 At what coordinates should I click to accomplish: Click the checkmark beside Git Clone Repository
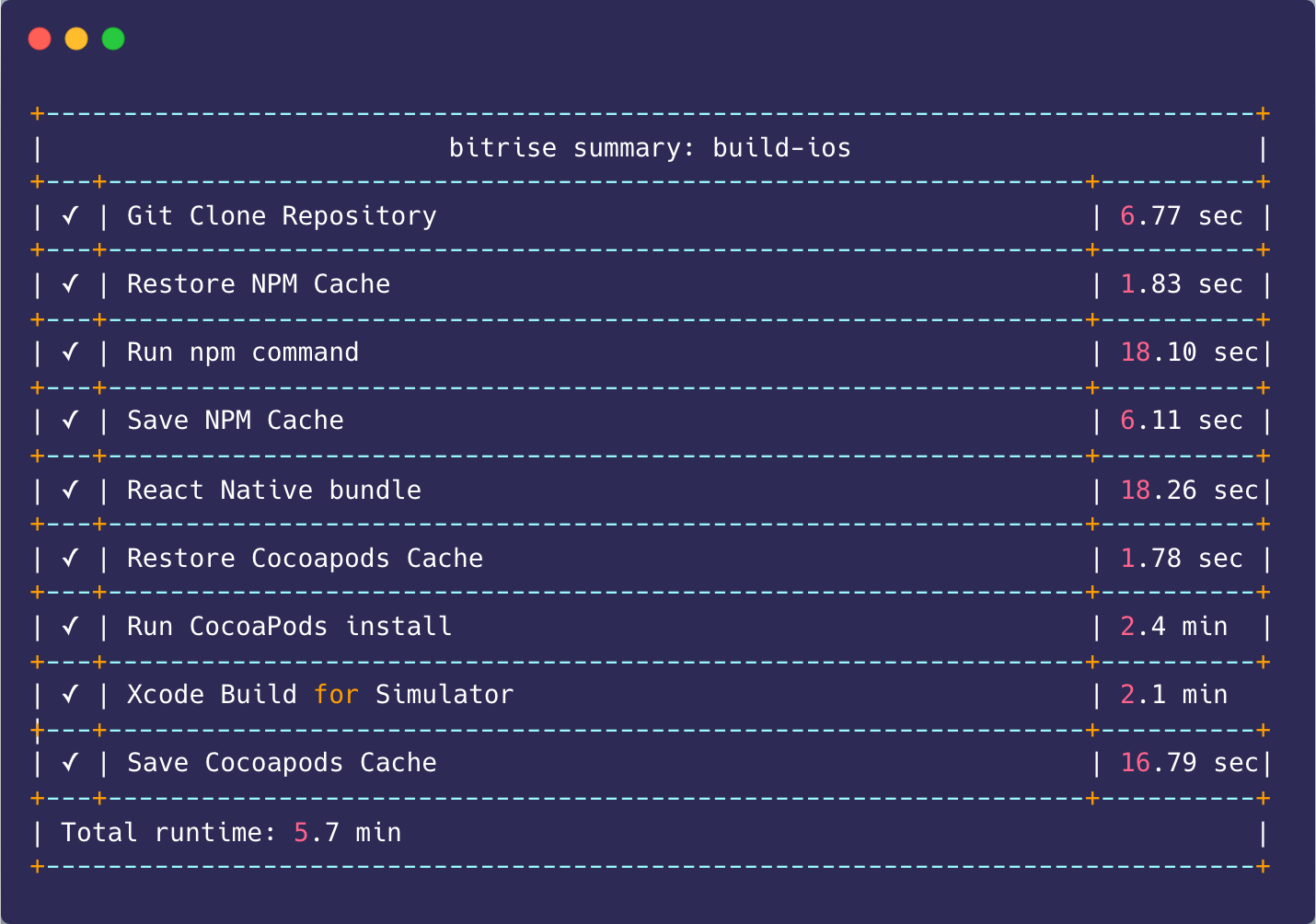click(x=71, y=215)
